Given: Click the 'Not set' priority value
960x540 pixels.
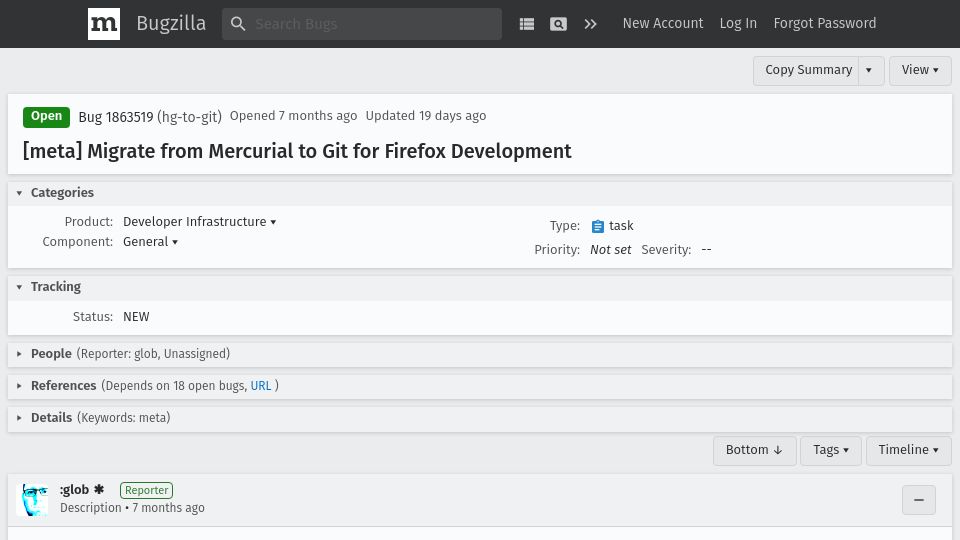Looking at the screenshot, I should click(610, 250).
